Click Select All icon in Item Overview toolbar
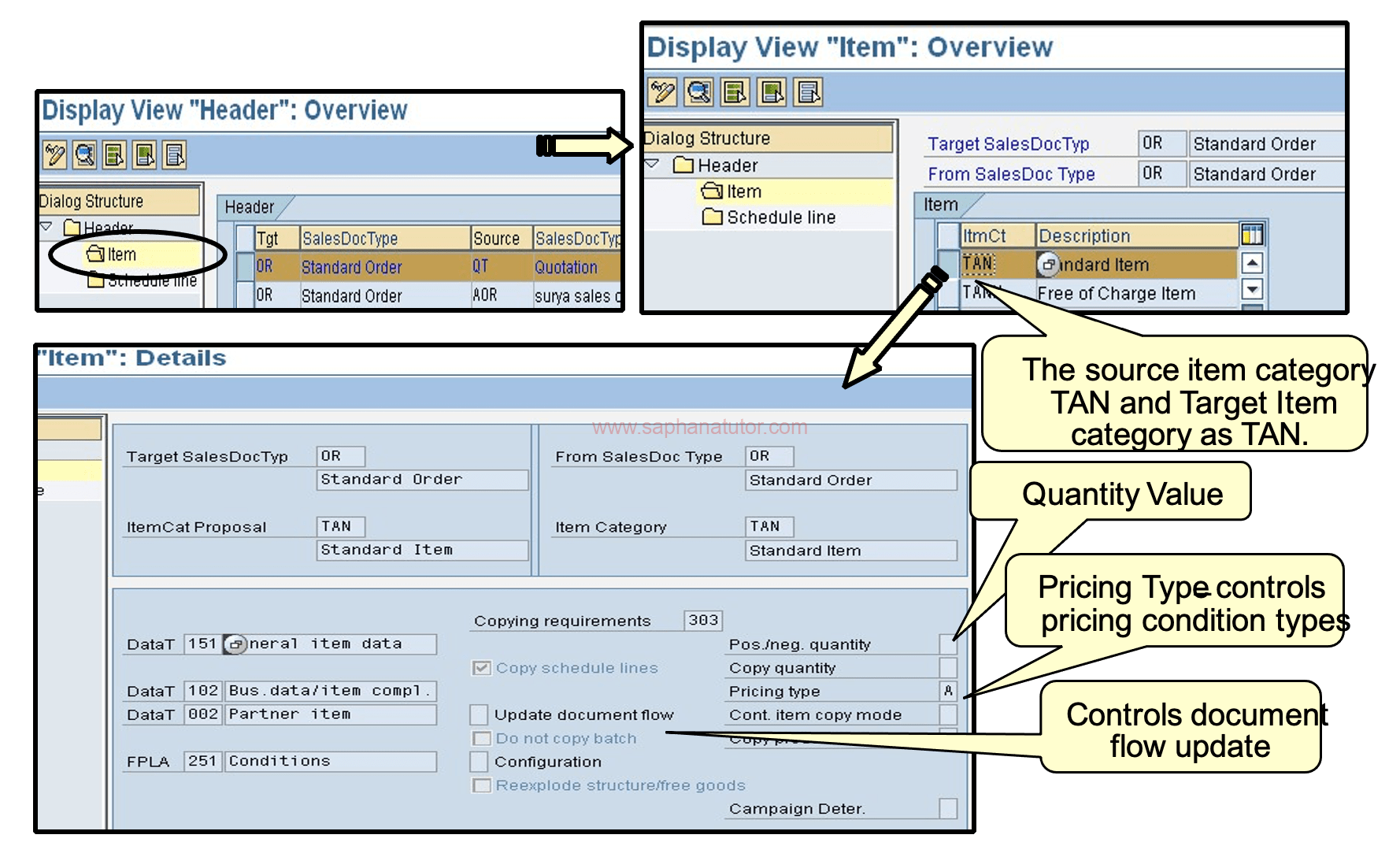This screenshot has height=857, width=1400. pyautogui.click(x=735, y=92)
